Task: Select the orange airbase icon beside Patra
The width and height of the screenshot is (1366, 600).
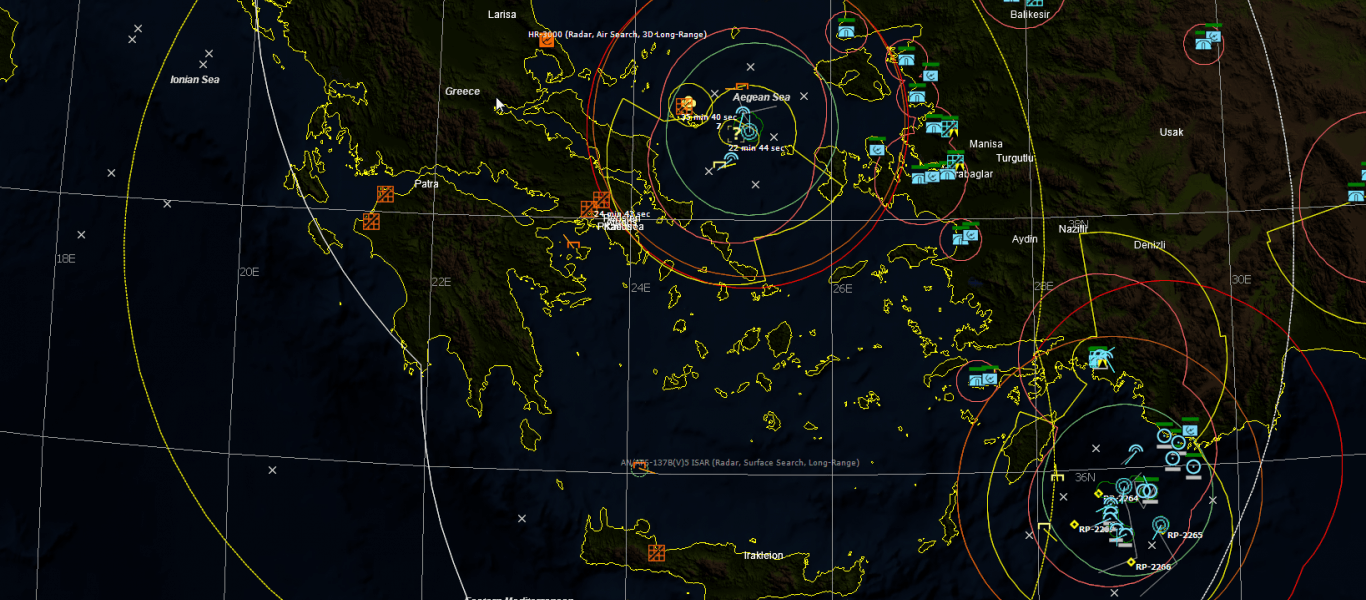Action: coord(385,194)
